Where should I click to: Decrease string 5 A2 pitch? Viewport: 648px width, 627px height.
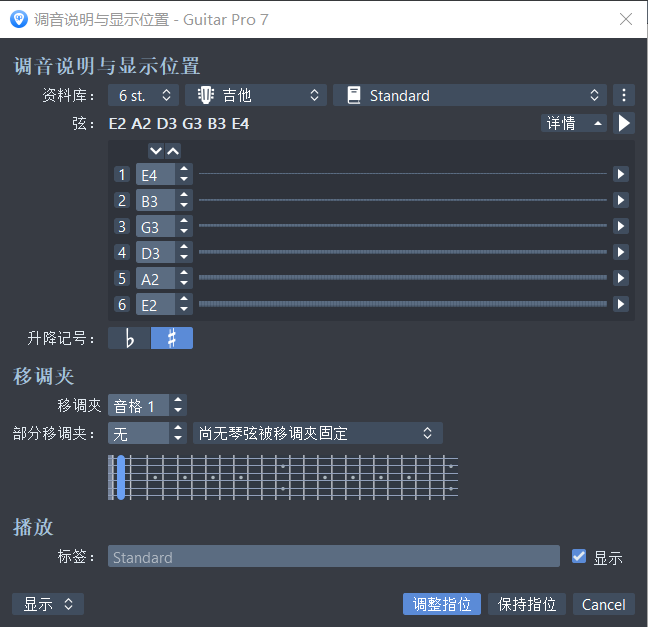[184, 284]
